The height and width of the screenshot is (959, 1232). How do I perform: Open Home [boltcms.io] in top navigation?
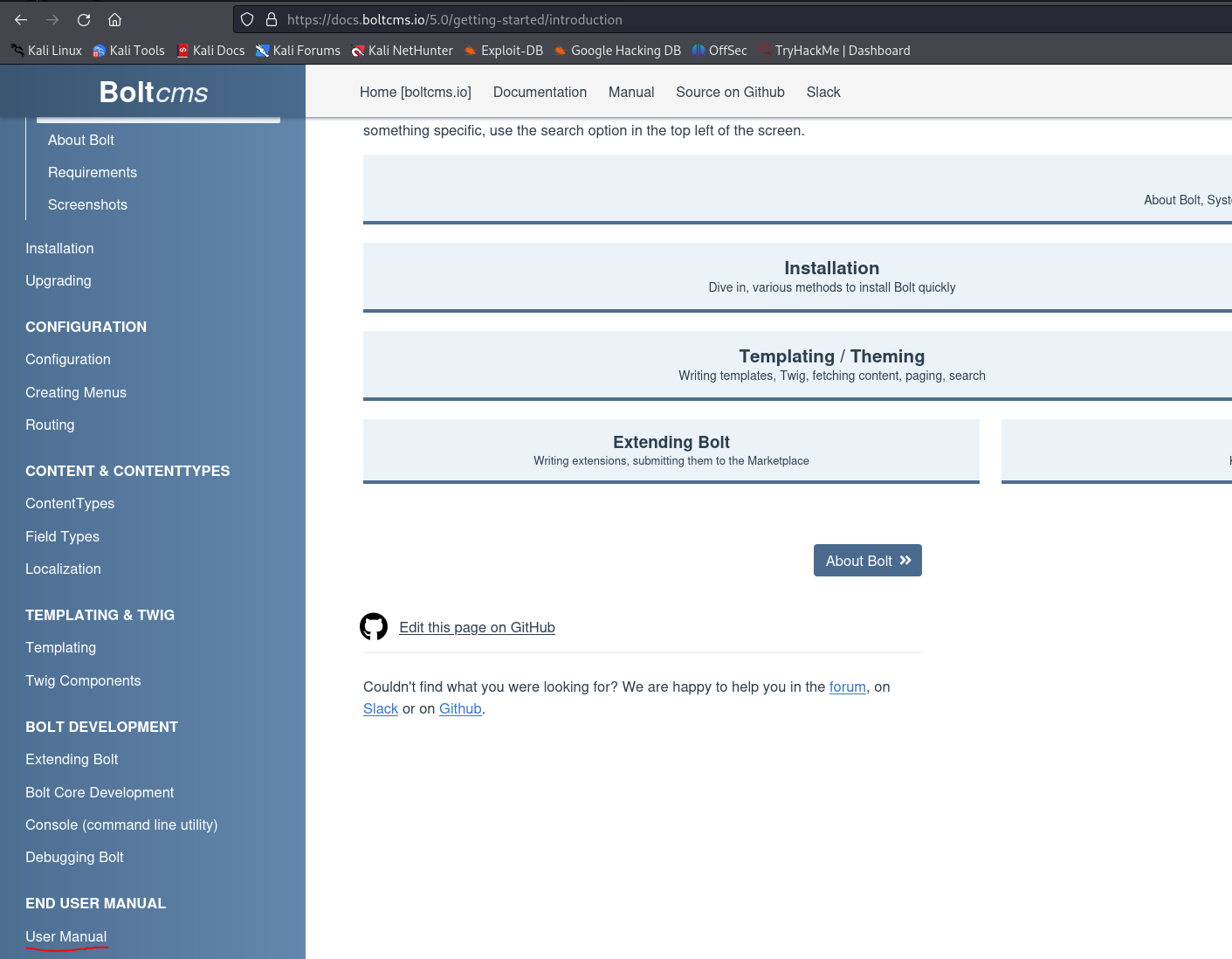(416, 92)
